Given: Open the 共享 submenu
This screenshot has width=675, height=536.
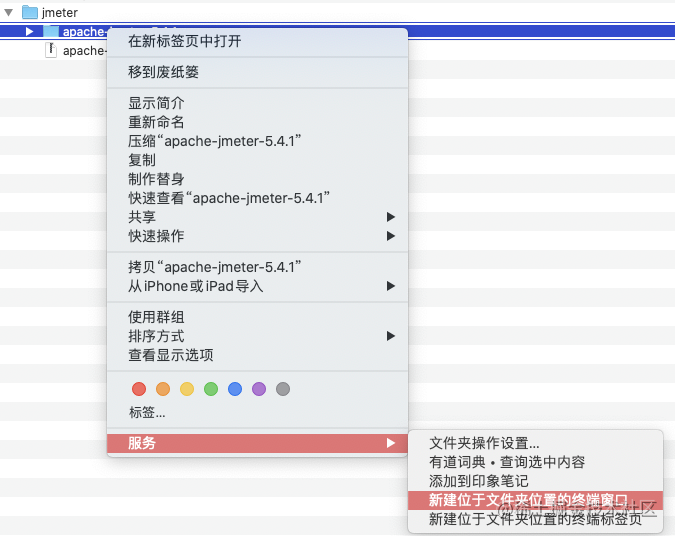Looking at the screenshot, I should click(257, 217).
